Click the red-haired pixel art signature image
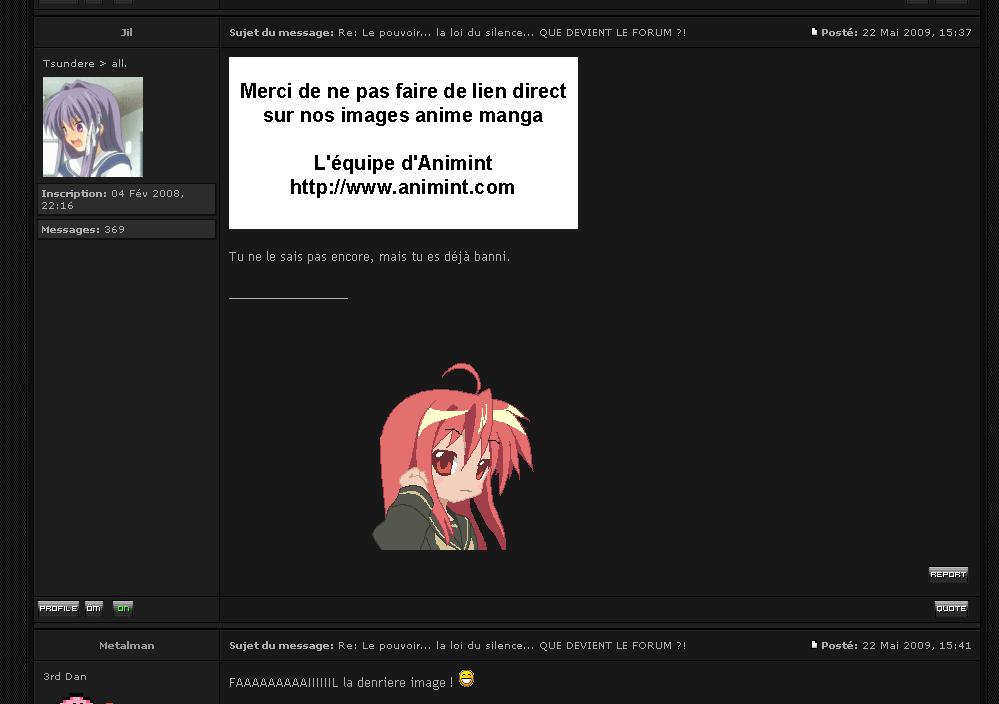This screenshot has width=999, height=704. [x=453, y=457]
